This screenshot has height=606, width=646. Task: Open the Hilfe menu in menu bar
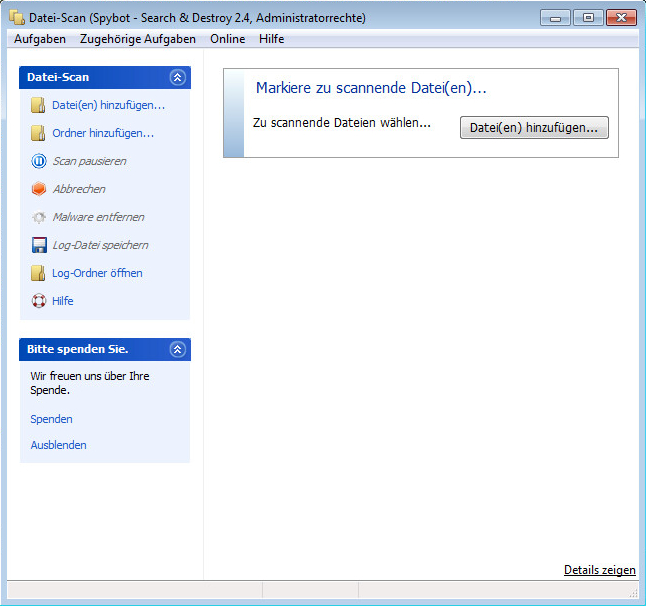click(x=272, y=39)
